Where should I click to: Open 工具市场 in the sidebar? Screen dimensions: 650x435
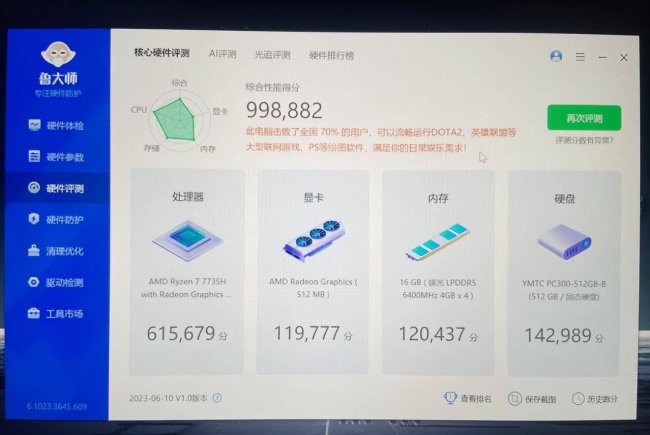[56, 313]
